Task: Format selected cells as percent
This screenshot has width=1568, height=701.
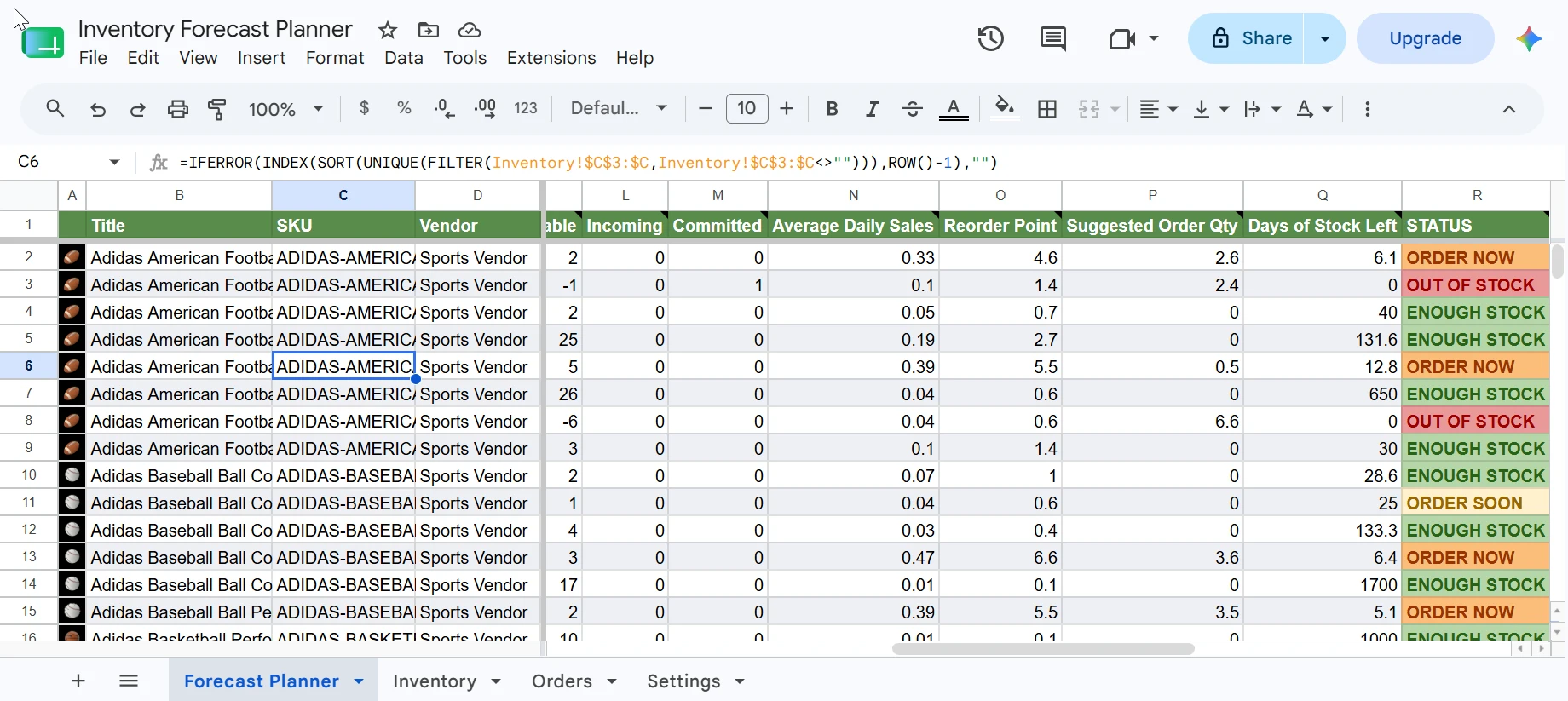Action: pyautogui.click(x=404, y=108)
